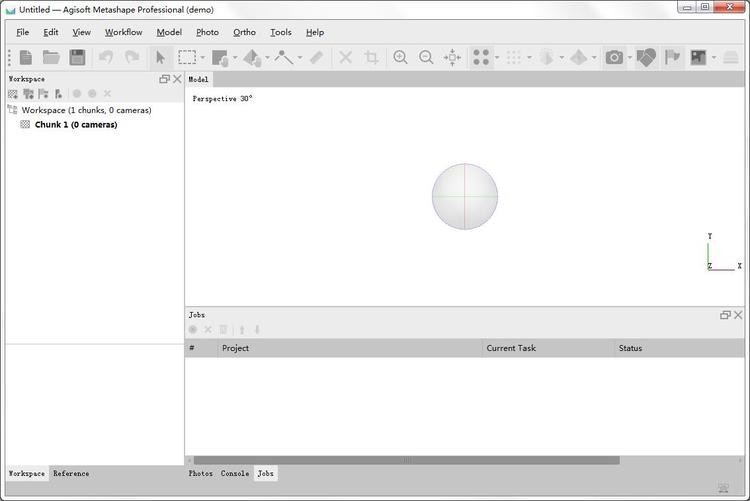Save the project using floppy disk icon
Image resolution: width=750 pixels, height=501 pixels.
77,57
